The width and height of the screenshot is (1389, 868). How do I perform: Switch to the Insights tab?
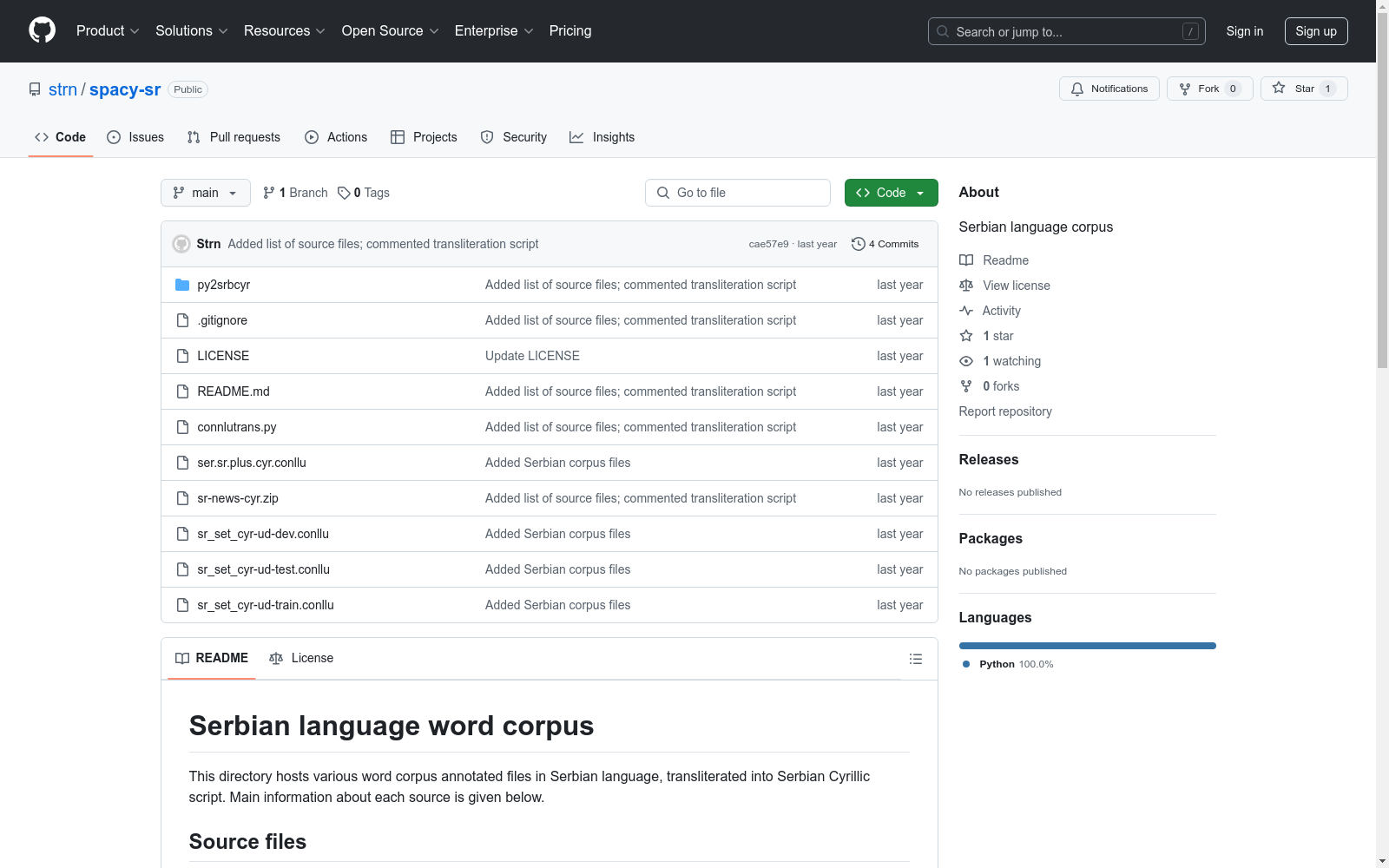coord(602,137)
